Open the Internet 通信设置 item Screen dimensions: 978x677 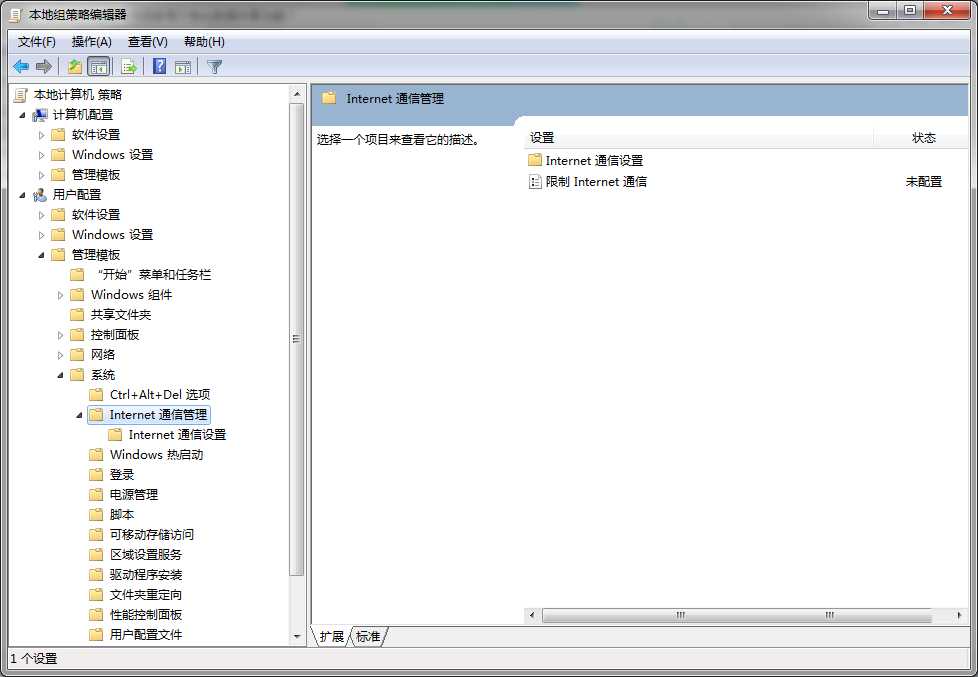(x=596, y=160)
